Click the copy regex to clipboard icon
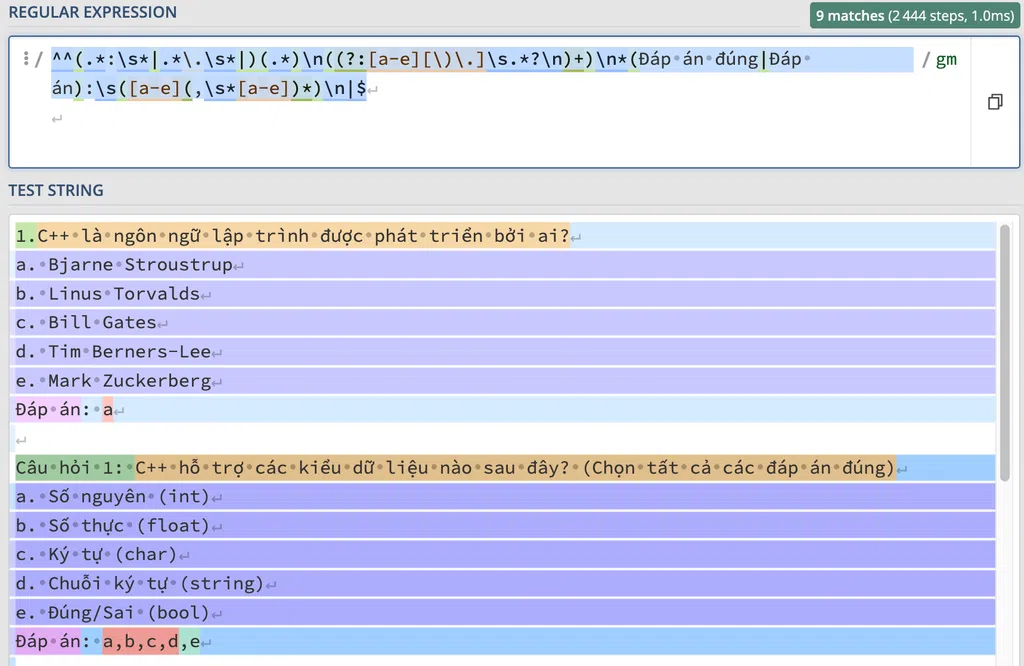1024x666 pixels. click(x=994, y=102)
